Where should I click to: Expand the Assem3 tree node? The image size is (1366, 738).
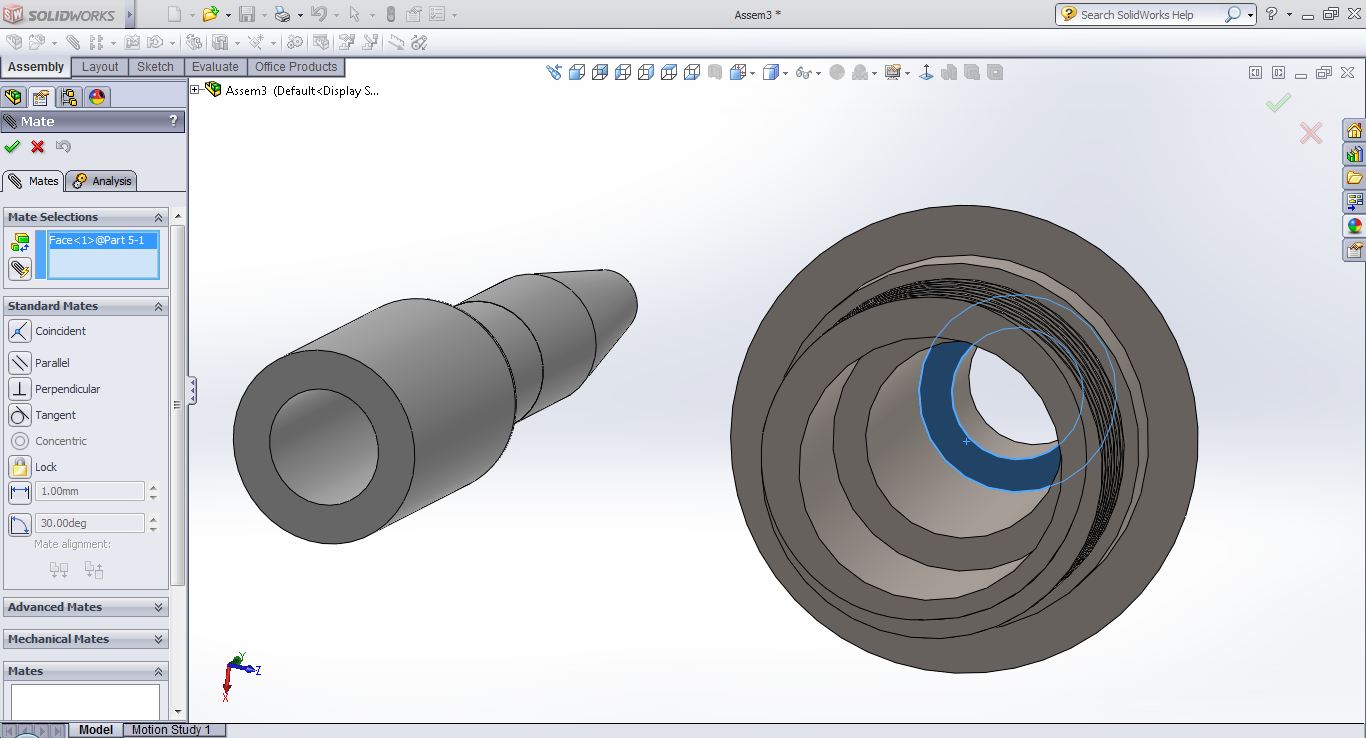click(x=196, y=90)
